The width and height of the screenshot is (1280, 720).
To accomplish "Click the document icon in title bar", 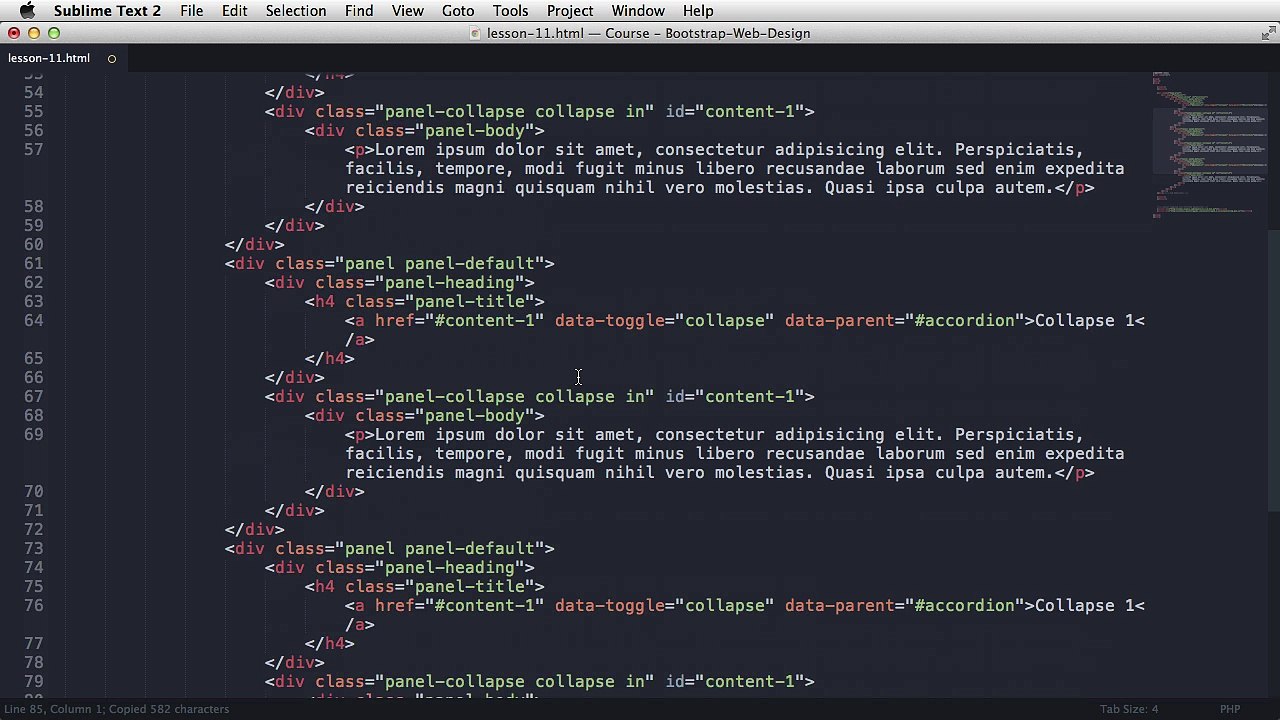I will (476, 34).
